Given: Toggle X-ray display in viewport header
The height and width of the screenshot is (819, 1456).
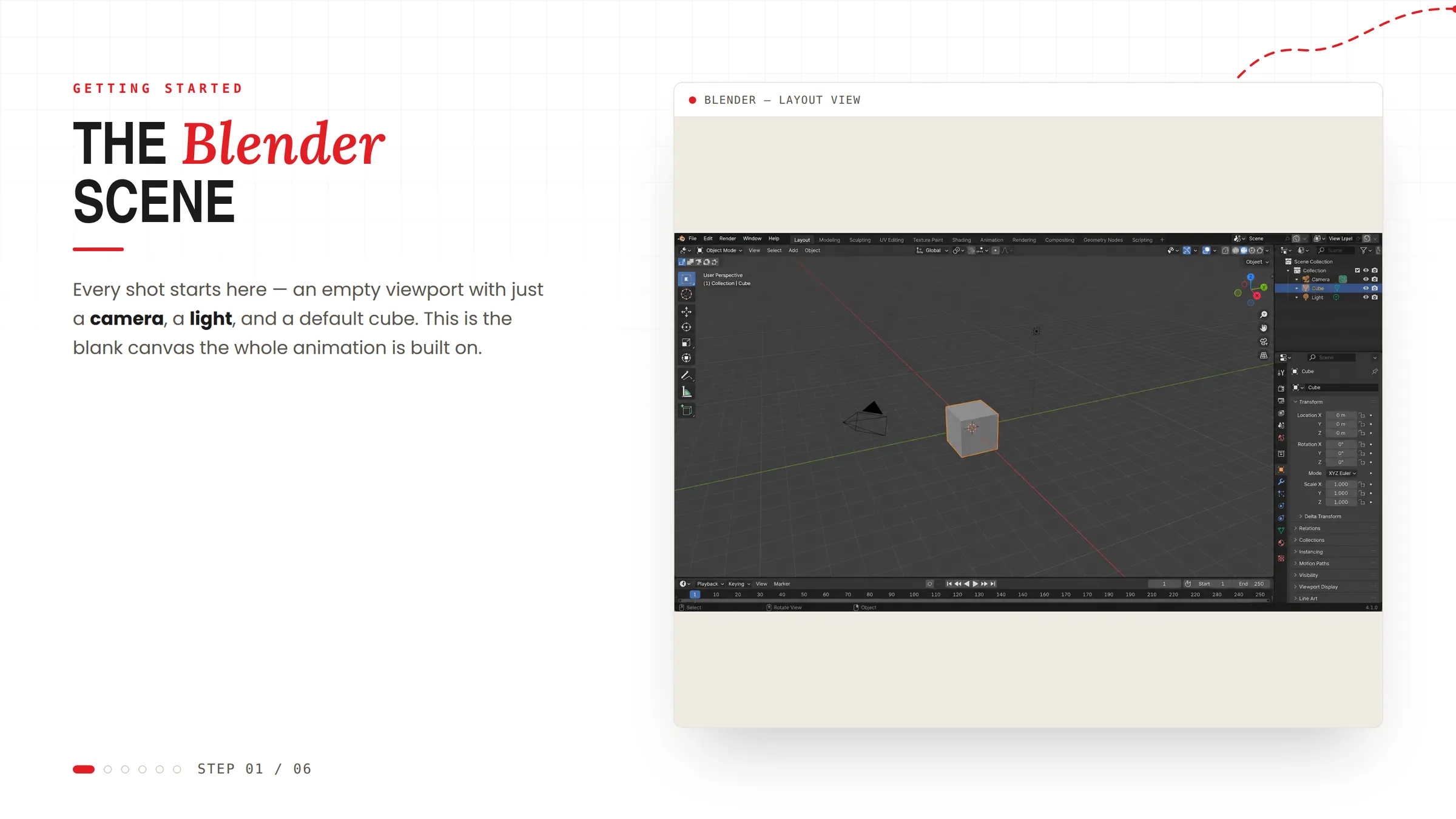Looking at the screenshot, I should pos(1225,251).
